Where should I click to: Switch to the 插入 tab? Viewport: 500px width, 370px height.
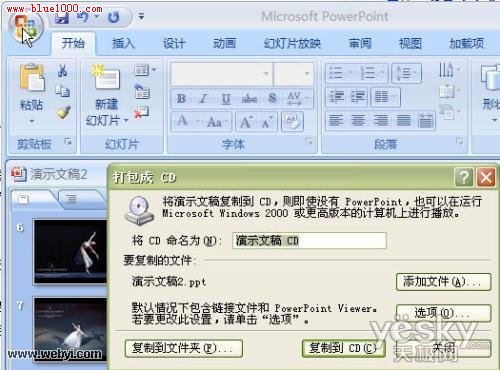(123, 43)
